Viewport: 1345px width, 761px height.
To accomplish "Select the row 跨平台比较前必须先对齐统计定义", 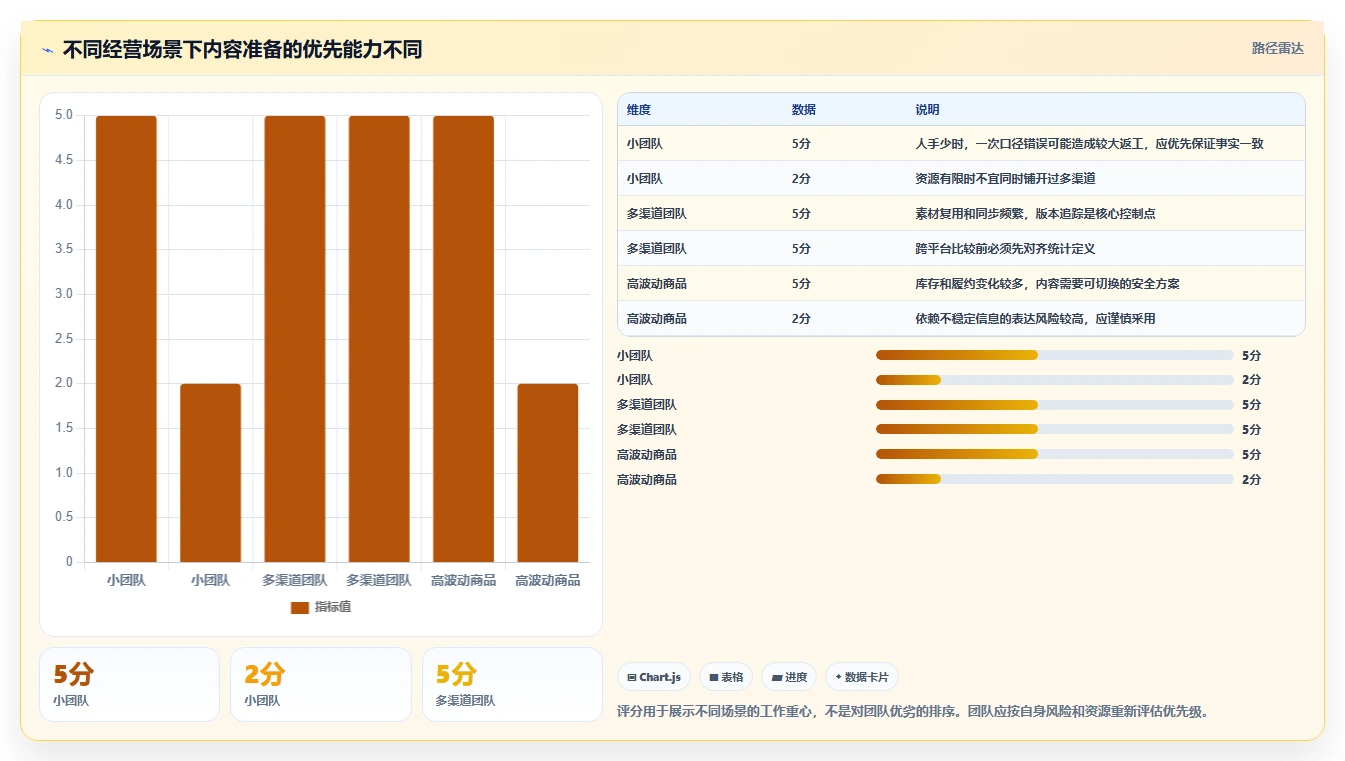I will click(x=961, y=248).
